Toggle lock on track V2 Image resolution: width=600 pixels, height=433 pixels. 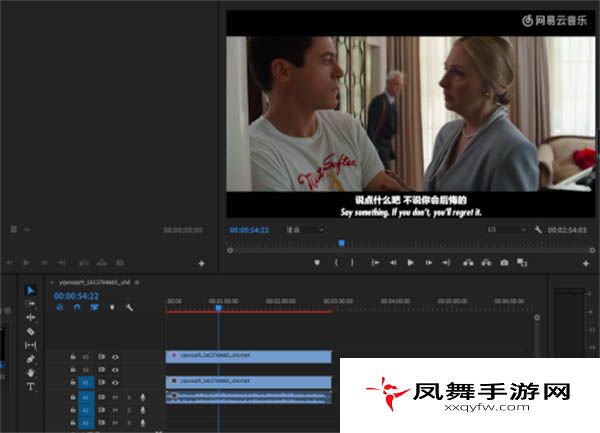pyautogui.click(x=73, y=370)
